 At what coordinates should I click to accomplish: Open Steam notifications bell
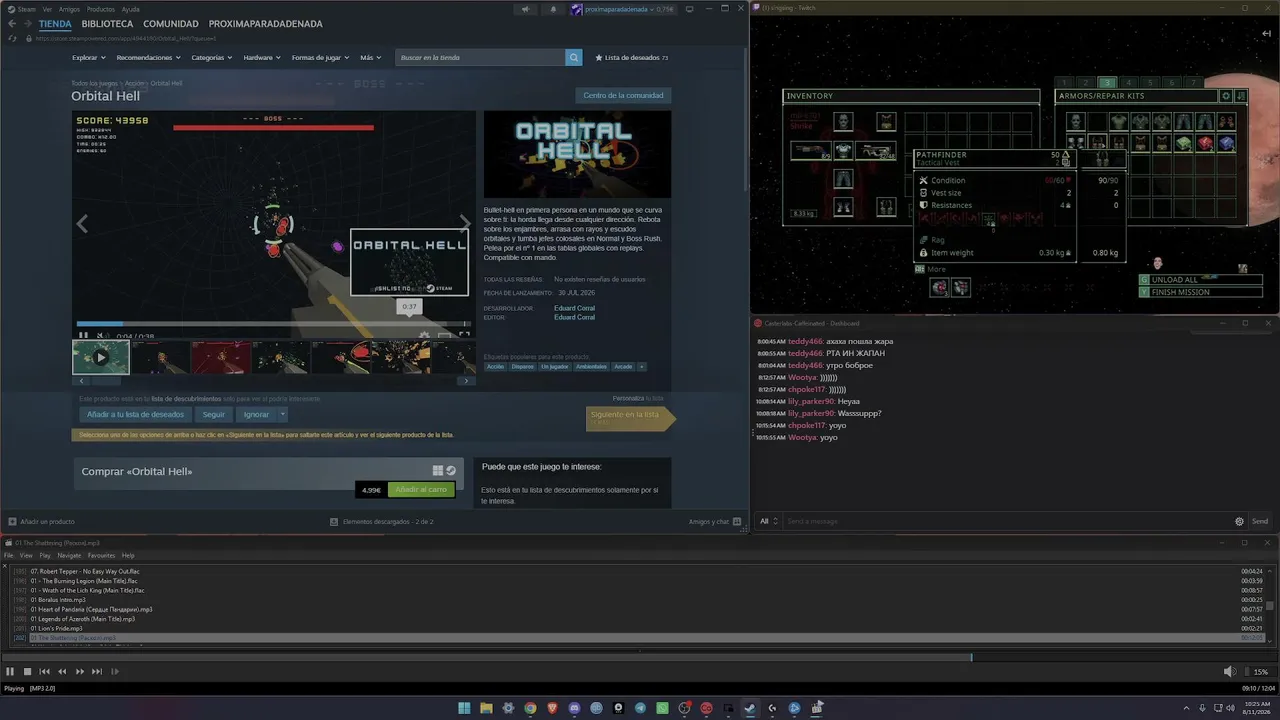coord(553,9)
